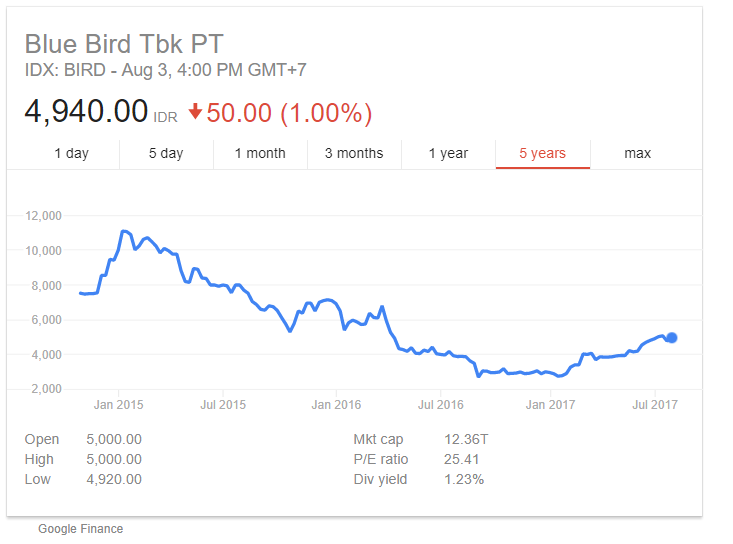
Task: Click the current price 4,940.00
Action: pyautogui.click(x=87, y=111)
